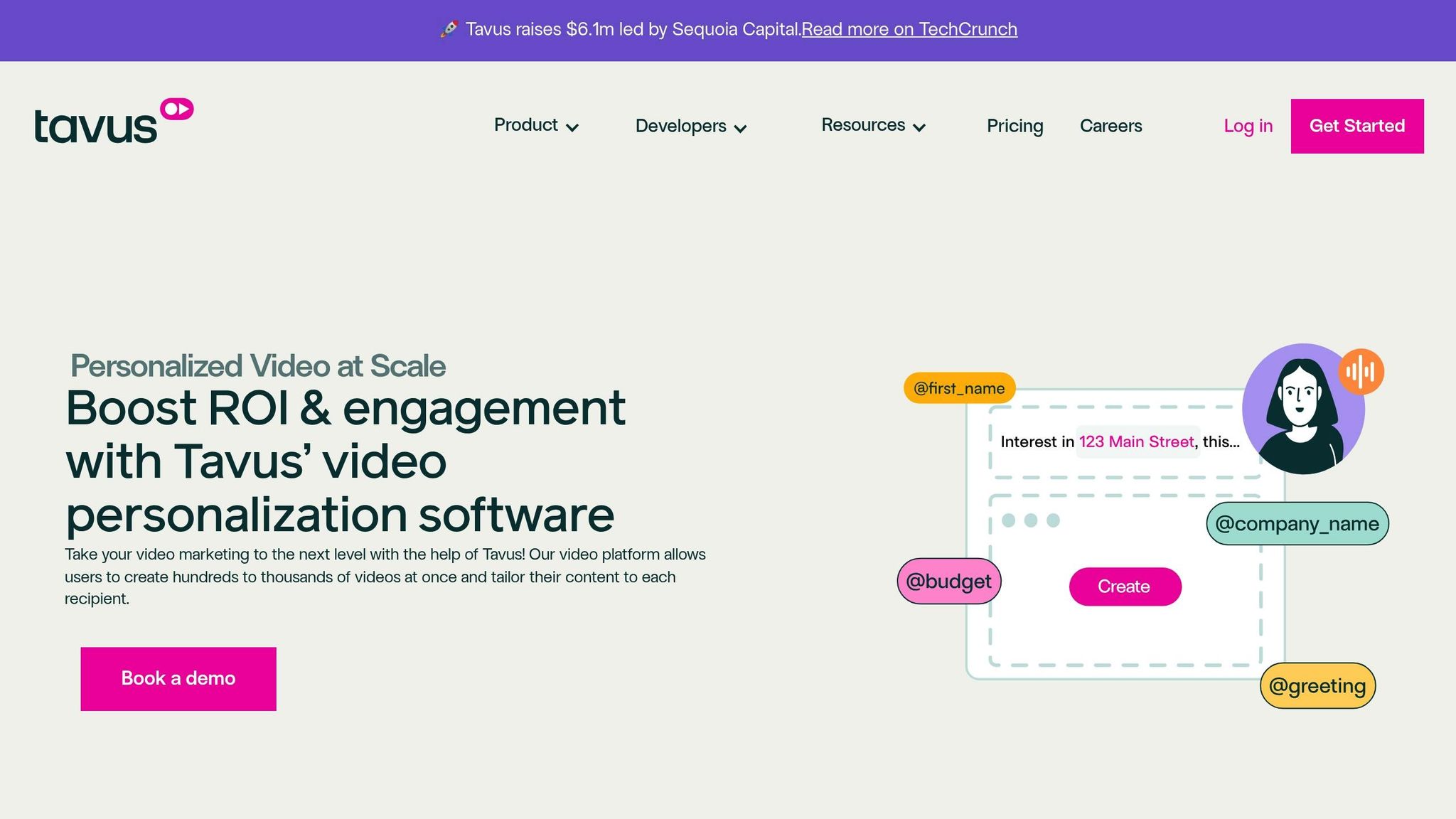The image size is (1456, 819).
Task: Select the yellow @greeting tag
Action: (x=1317, y=686)
